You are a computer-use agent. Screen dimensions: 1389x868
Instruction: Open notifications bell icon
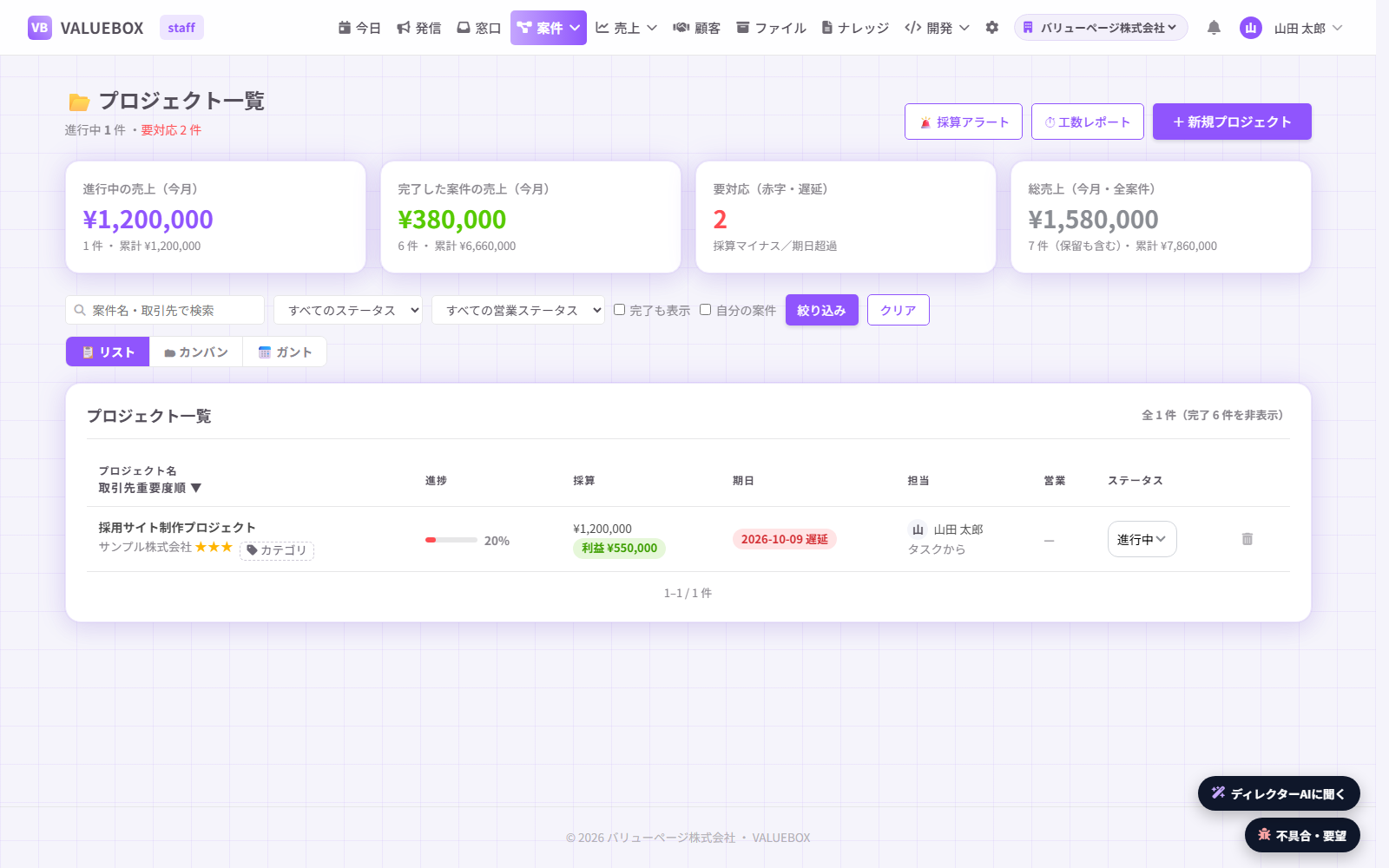[x=1214, y=28]
